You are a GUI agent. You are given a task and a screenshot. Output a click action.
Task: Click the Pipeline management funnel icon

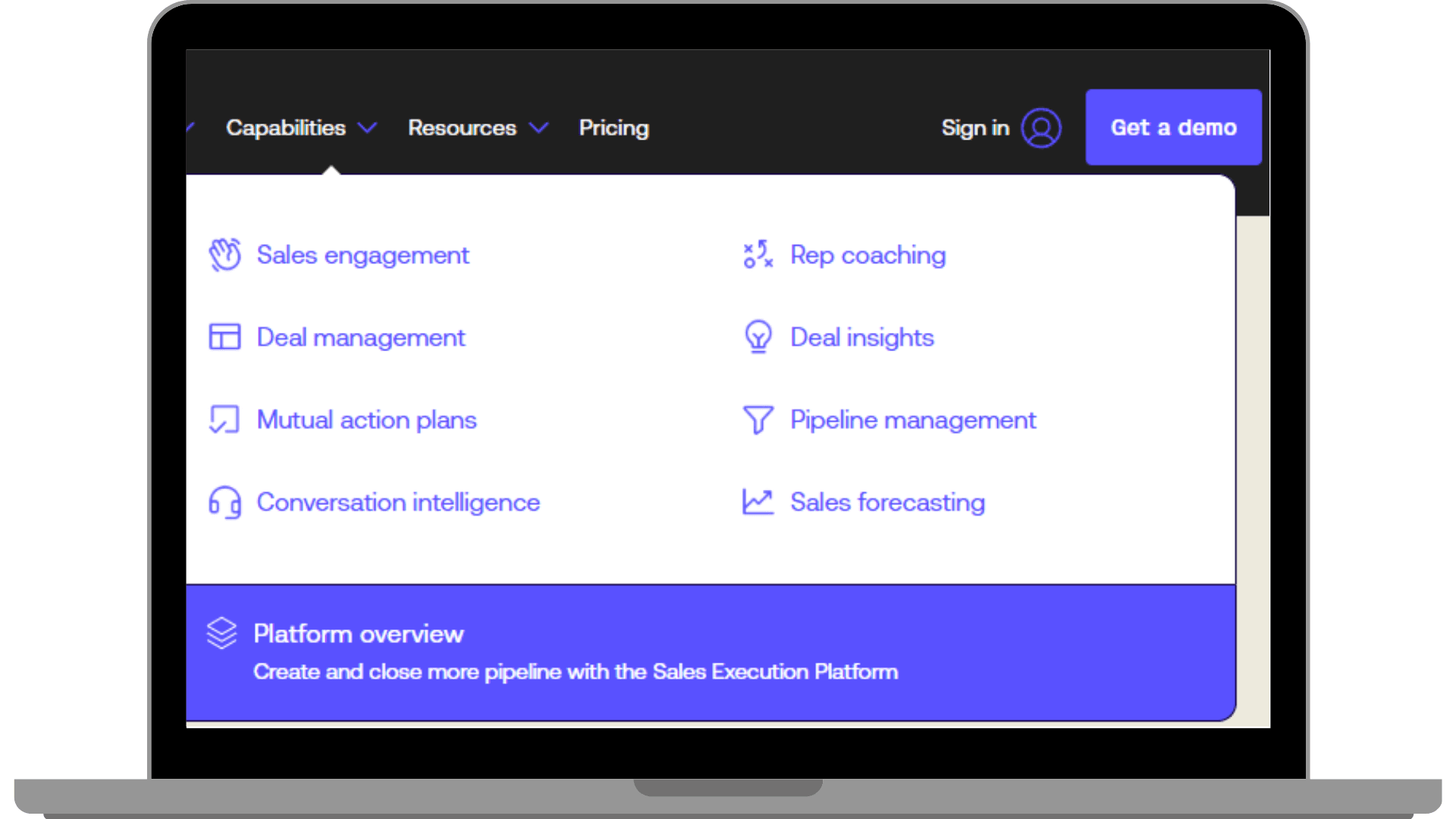[x=758, y=419]
